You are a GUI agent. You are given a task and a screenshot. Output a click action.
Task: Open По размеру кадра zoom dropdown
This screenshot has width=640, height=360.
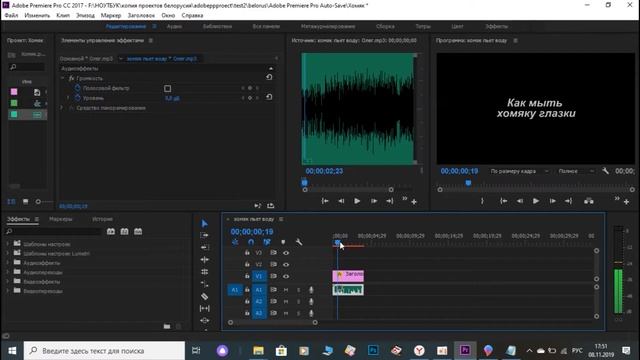click(x=519, y=171)
